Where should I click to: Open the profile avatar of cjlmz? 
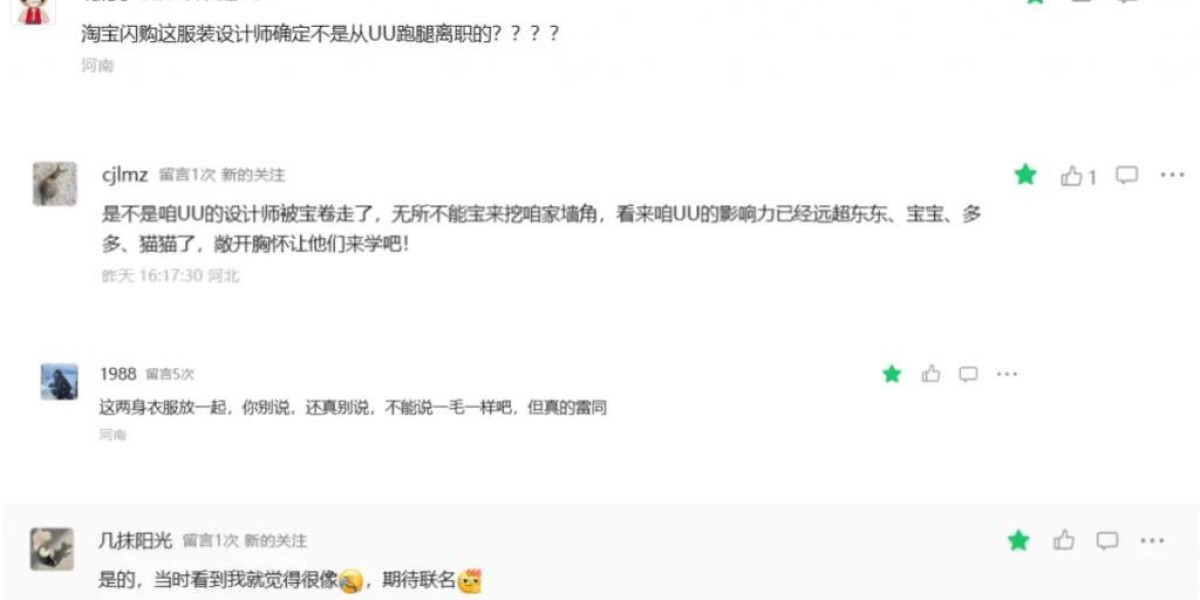point(54,184)
